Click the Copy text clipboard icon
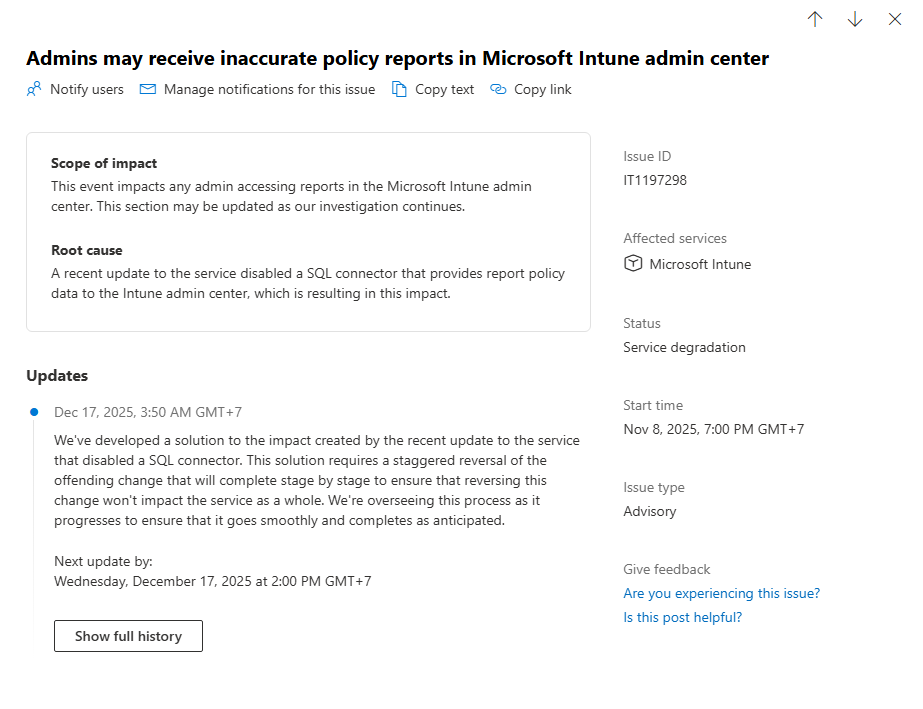 coord(399,89)
